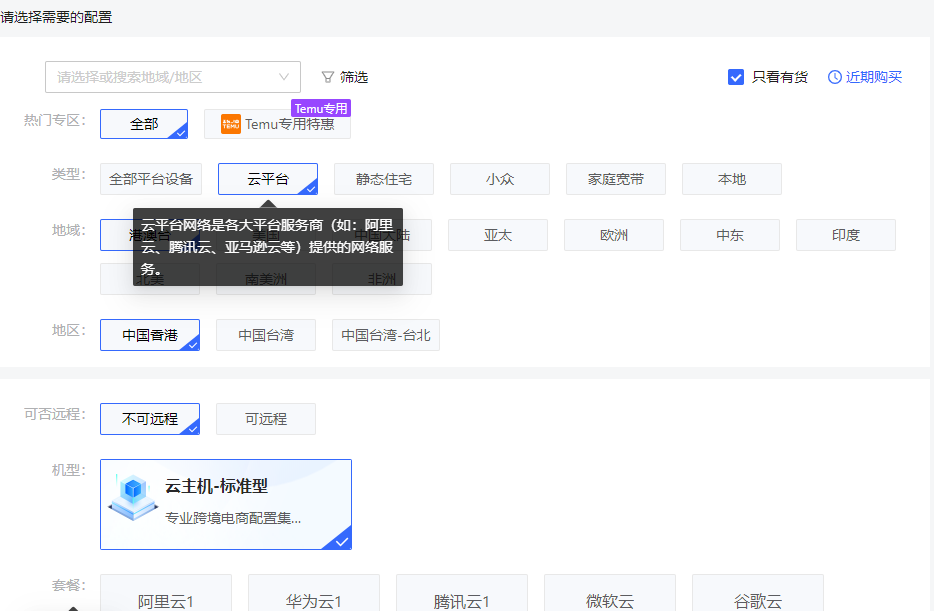Viewport: 934px width, 611px height.
Task: Choose the 小众 type option
Action: coord(500,179)
